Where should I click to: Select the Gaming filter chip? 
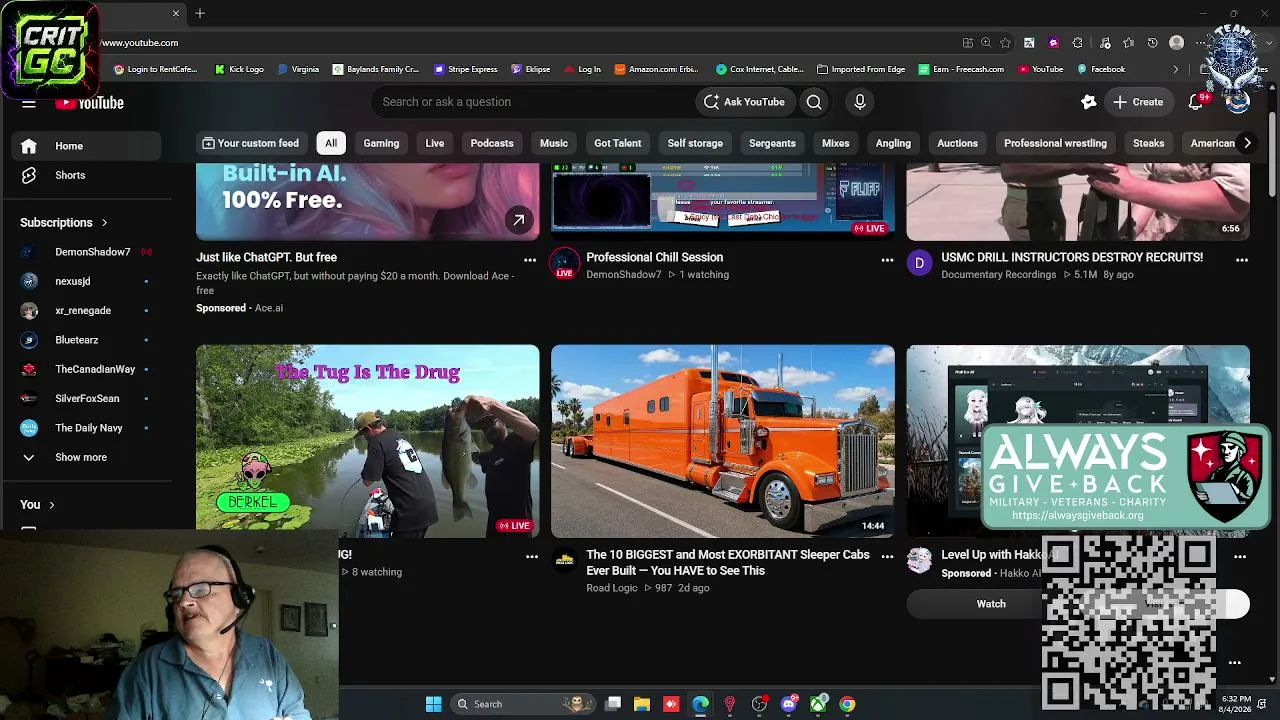[381, 143]
